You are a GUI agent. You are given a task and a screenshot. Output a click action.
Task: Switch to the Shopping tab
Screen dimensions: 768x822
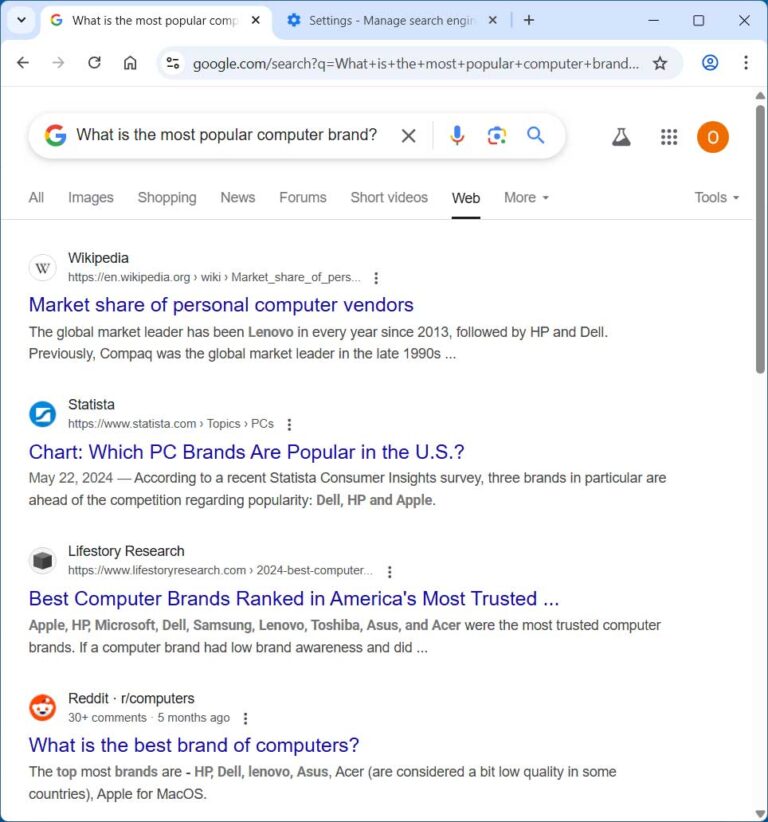pos(167,198)
